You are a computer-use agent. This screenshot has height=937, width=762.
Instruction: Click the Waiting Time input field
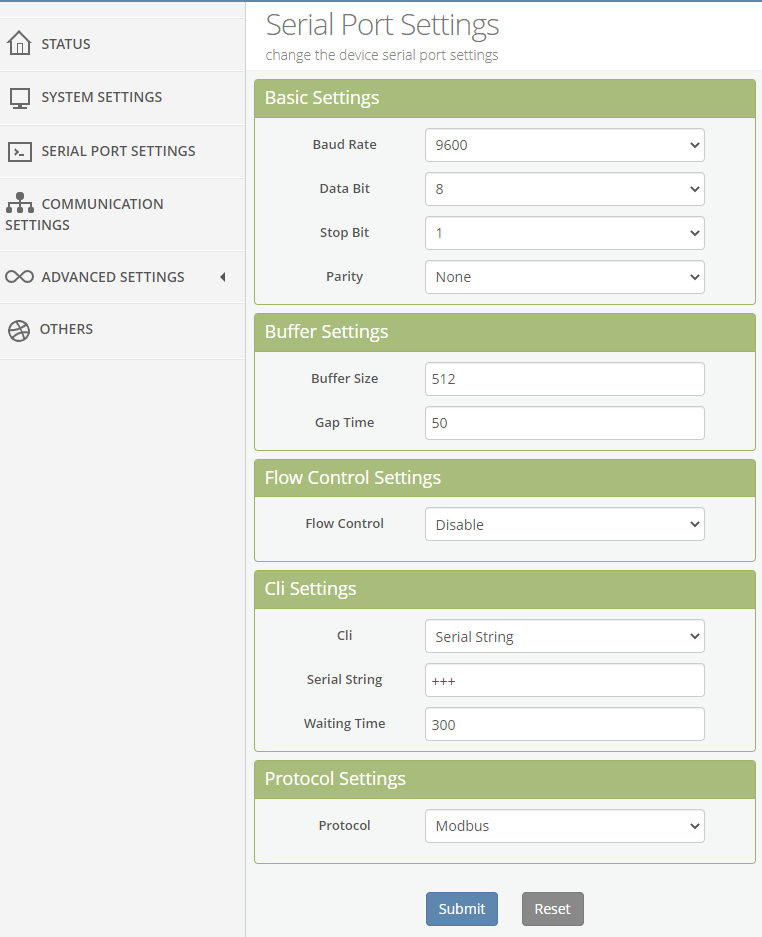click(x=565, y=724)
